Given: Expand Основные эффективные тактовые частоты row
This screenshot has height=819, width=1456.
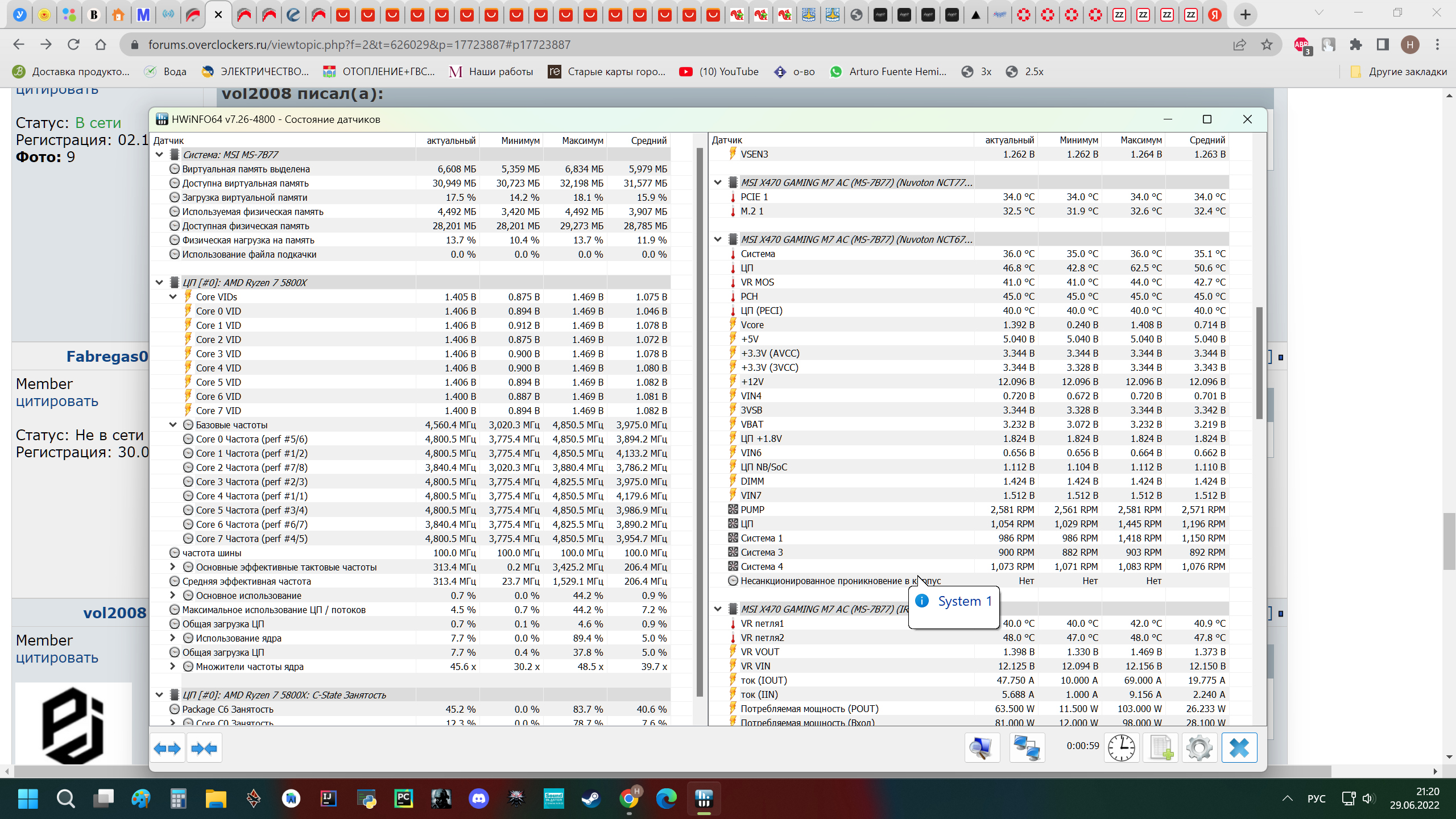Looking at the screenshot, I should [173, 567].
